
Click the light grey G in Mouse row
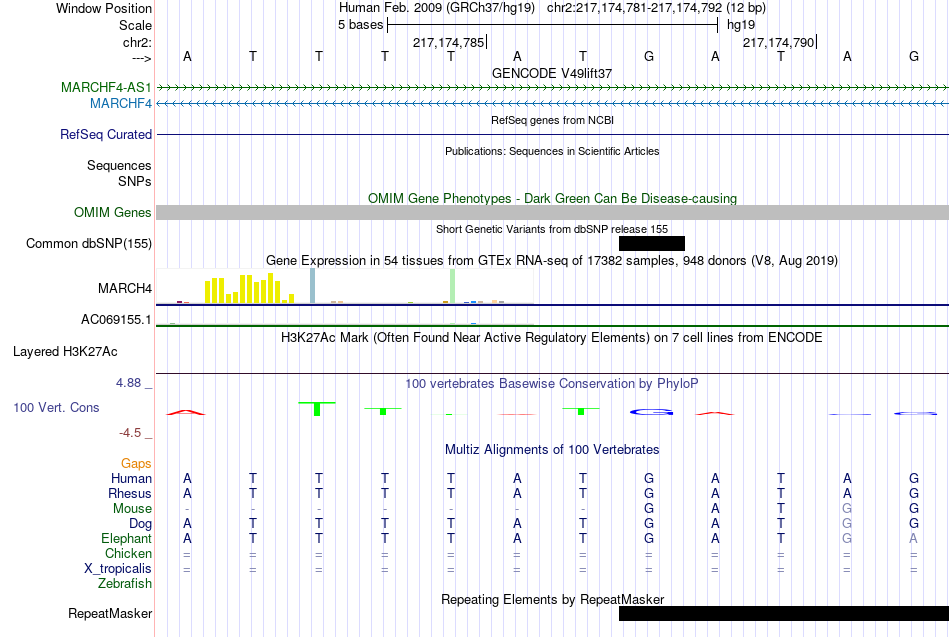pos(847,509)
